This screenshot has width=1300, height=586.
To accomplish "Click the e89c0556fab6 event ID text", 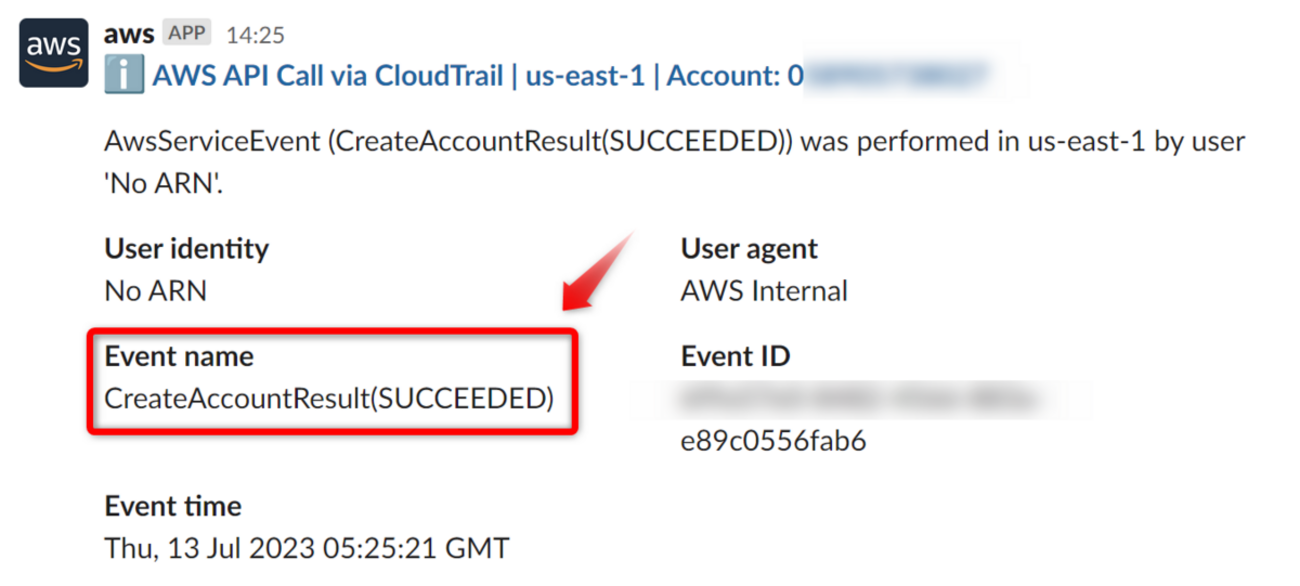I will (773, 441).
